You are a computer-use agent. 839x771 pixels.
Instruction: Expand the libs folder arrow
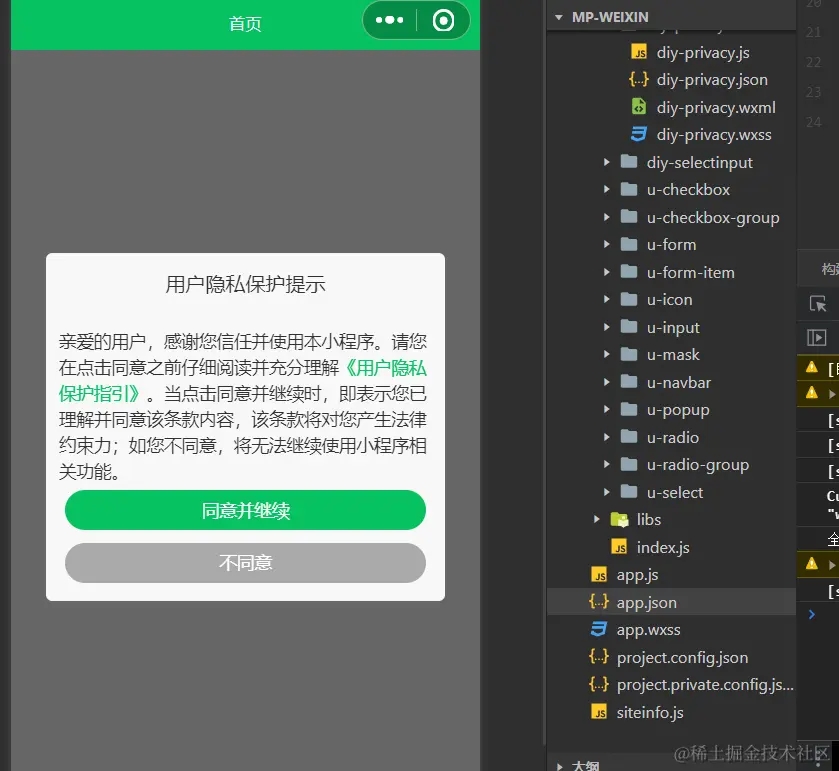pos(596,519)
